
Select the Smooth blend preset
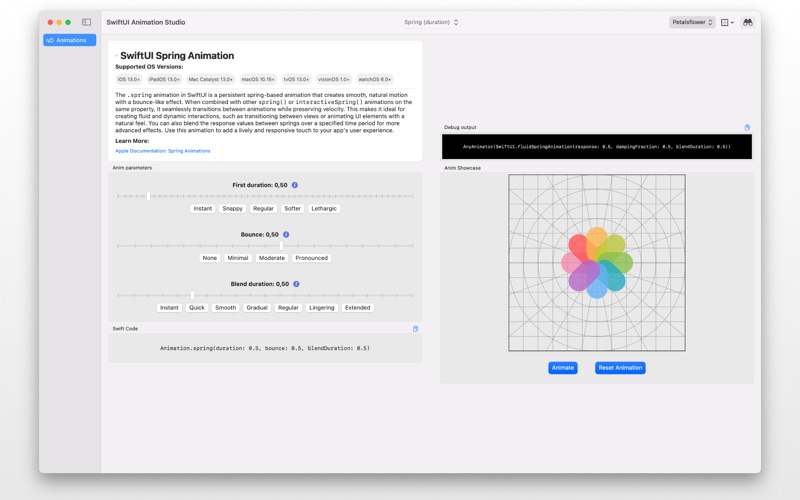tap(226, 308)
